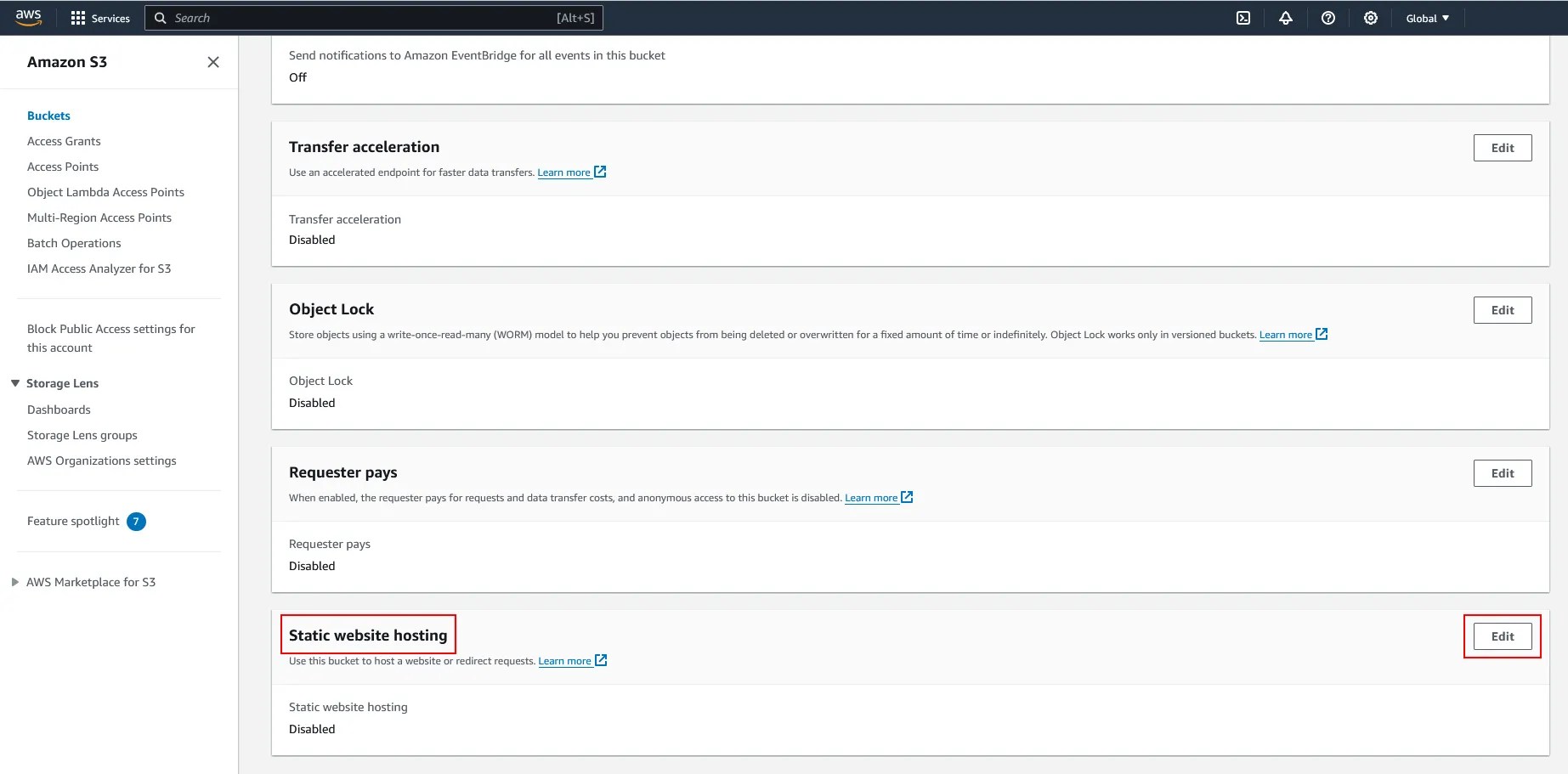Collapse the Storage Lens section
1568x774 pixels.
point(14,383)
